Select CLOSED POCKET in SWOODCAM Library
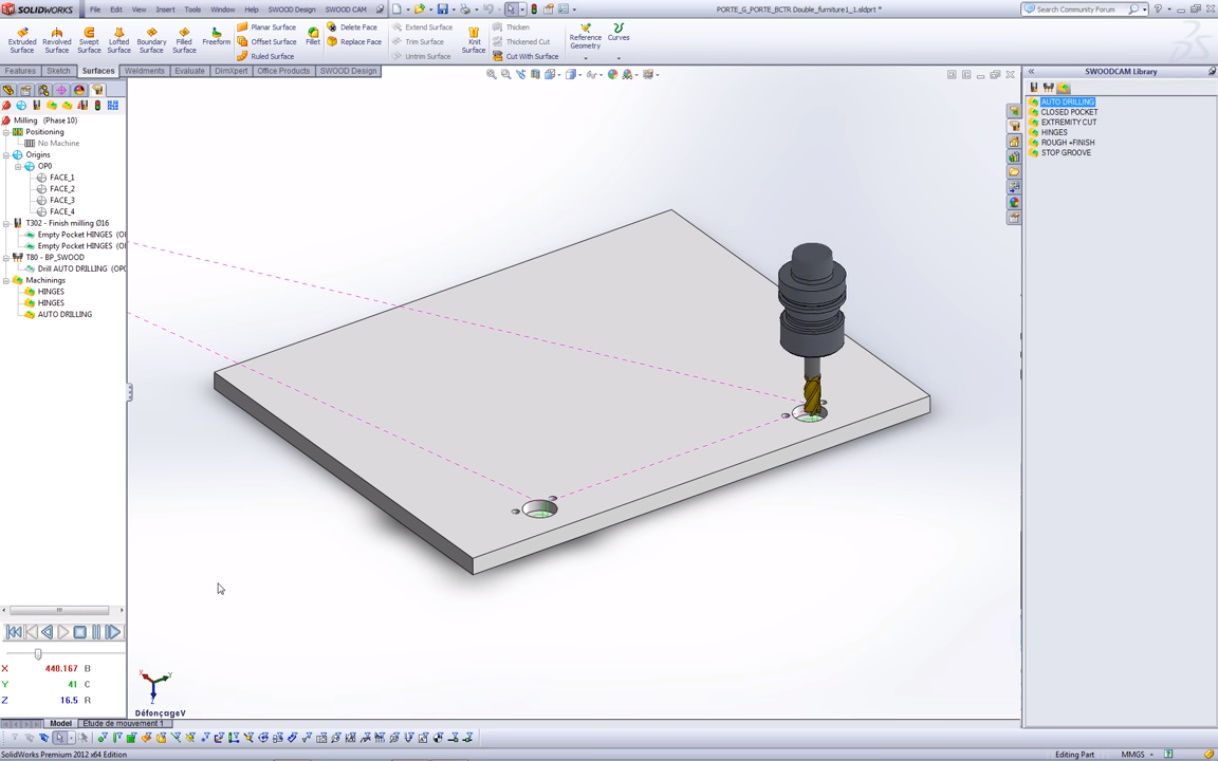The image size is (1218, 761). [1068, 112]
